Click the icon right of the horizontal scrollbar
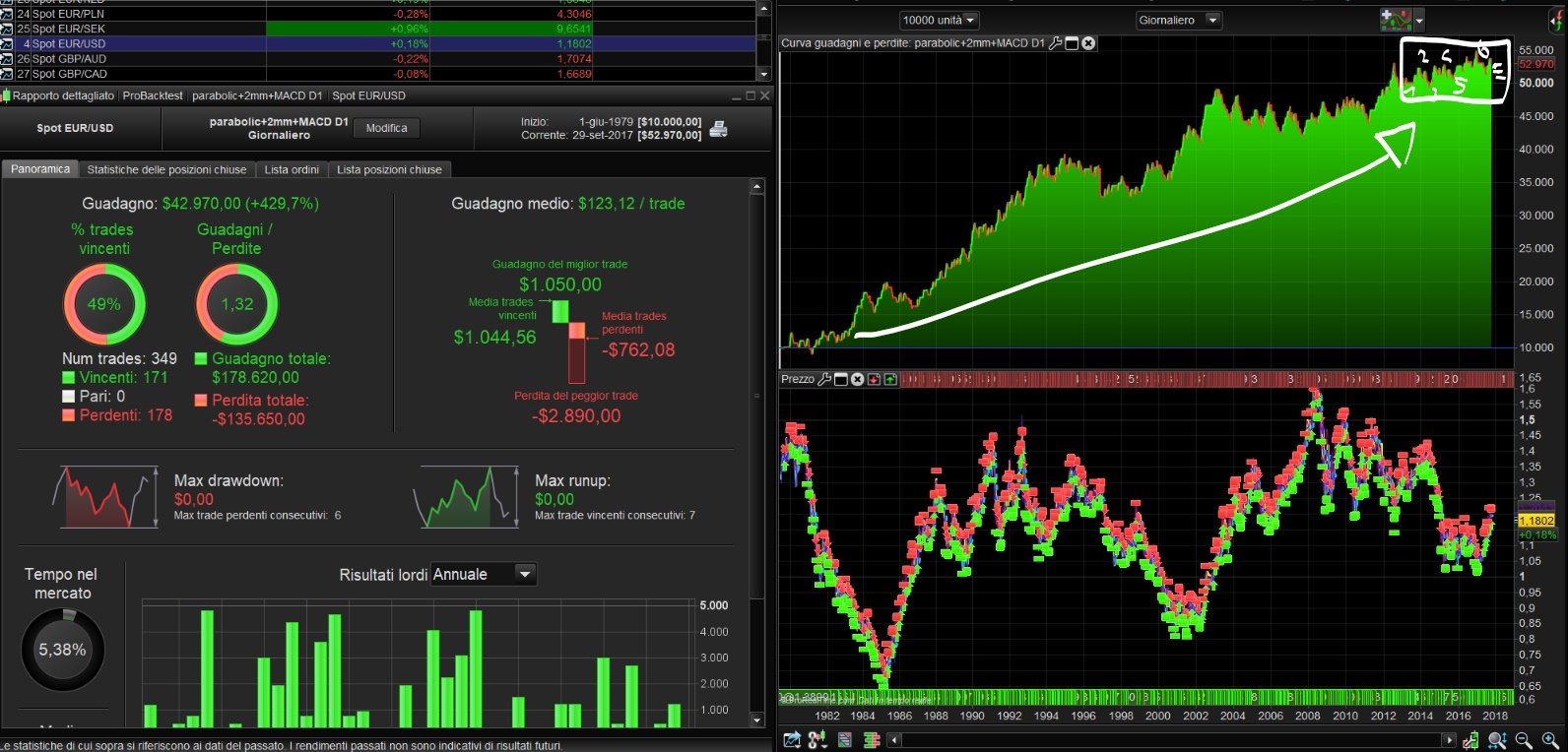Image resolution: width=1568 pixels, height=752 pixels. click(x=1471, y=740)
